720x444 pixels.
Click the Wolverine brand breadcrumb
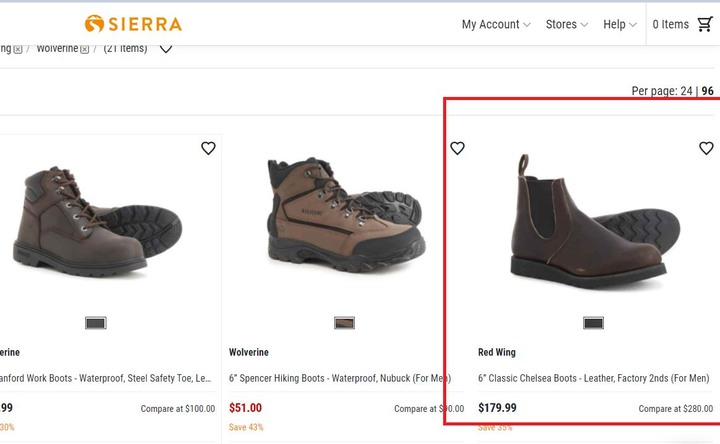tap(57, 48)
